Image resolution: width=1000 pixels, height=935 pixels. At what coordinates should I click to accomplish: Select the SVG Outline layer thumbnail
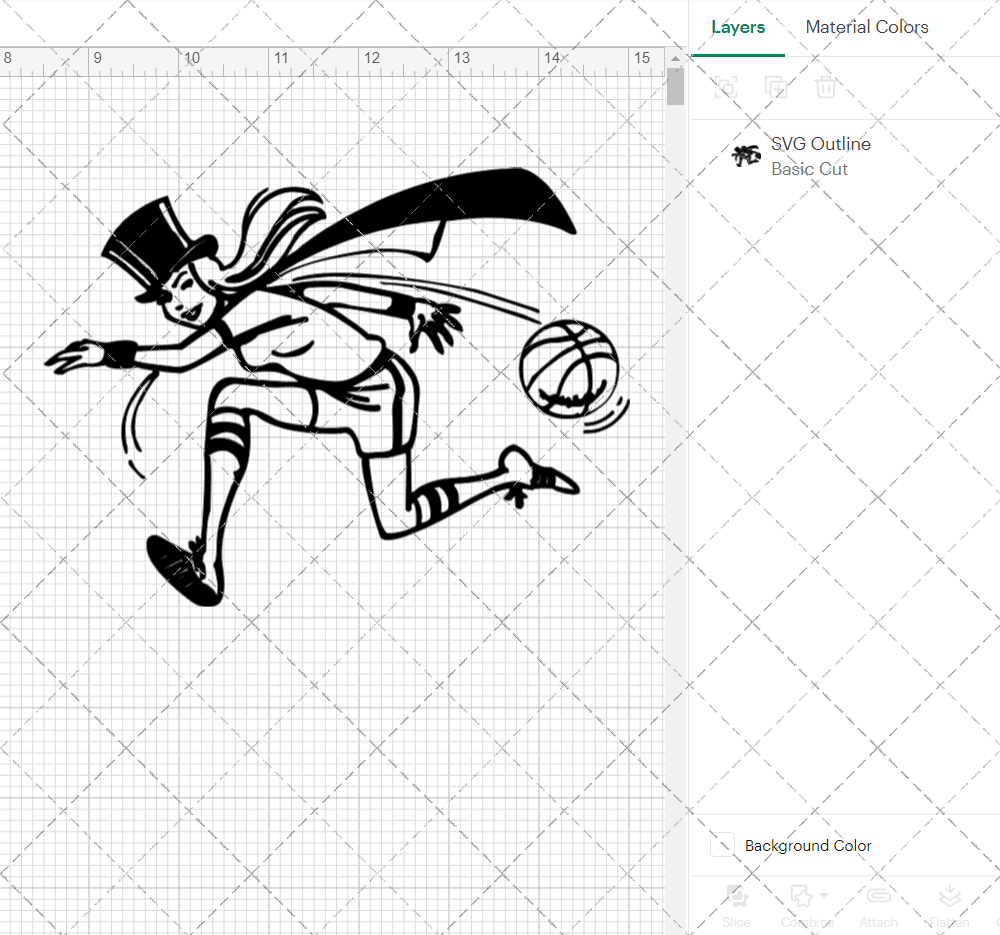tap(746, 155)
